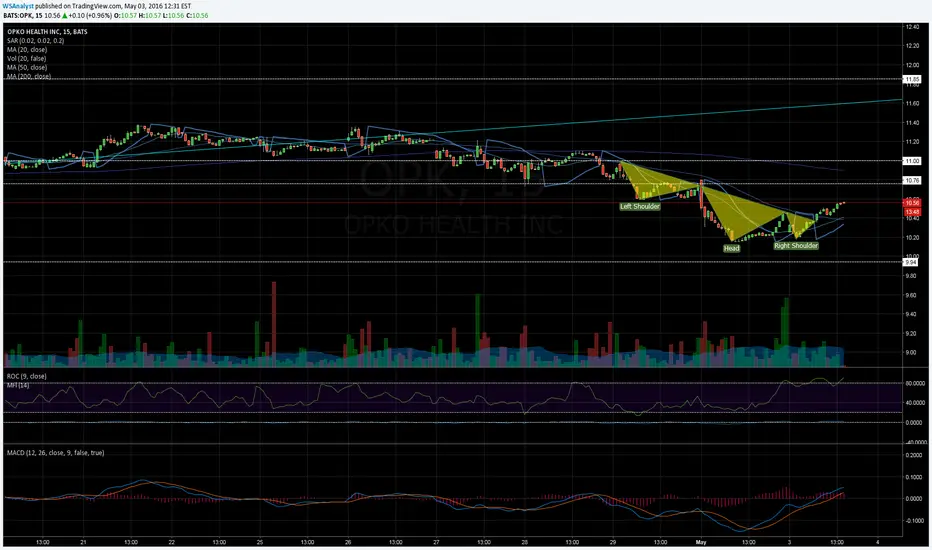Click the 12.00 price axis value

click(x=912, y=65)
